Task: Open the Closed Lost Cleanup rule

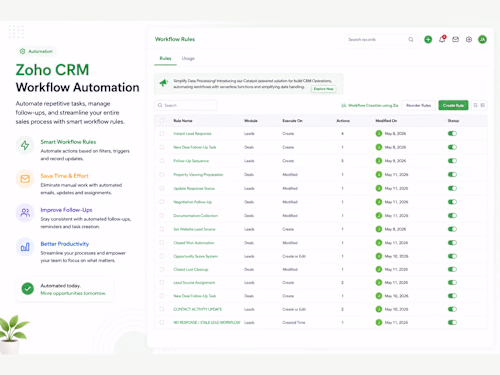Action: pos(191,269)
